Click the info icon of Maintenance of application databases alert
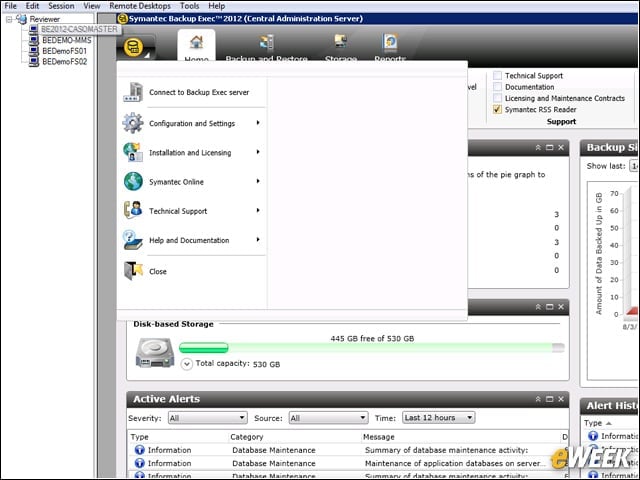Image resolution: width=640 pixels, height=480 pixels. [x=140, y=463]
